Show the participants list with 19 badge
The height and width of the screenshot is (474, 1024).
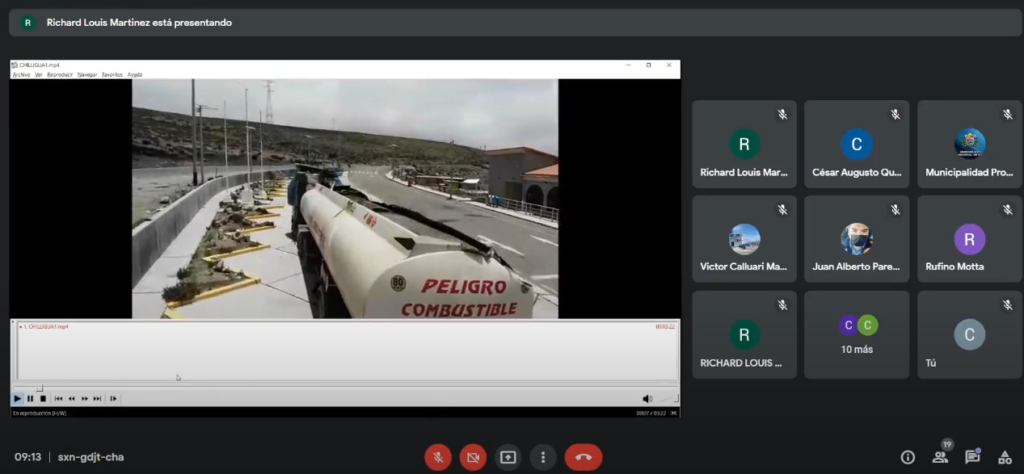pyautogui.click(x=940, y=457)
